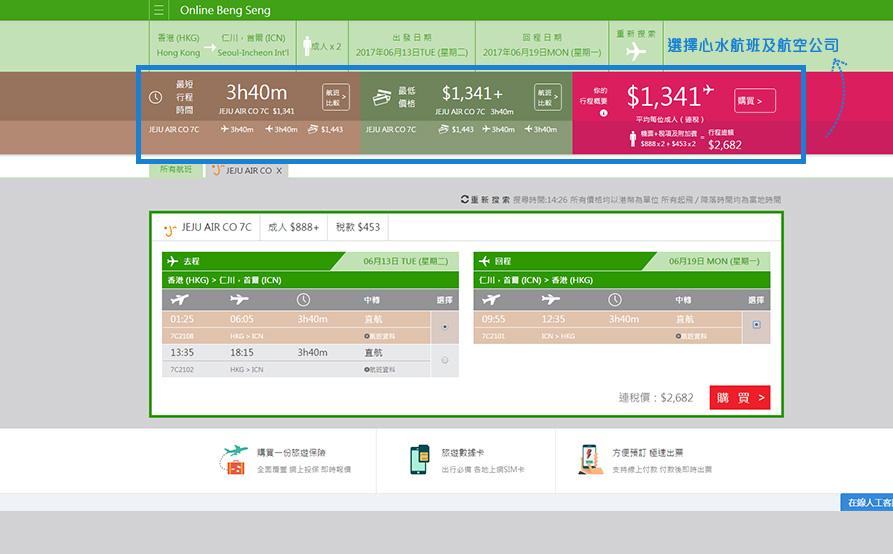Click the red 購買 purchase button
This screenshot has width=893, height=554.
coord(740,397)
